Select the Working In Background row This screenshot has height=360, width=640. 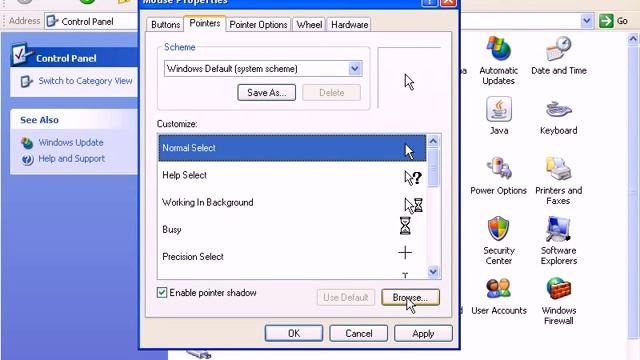(292, 202)
